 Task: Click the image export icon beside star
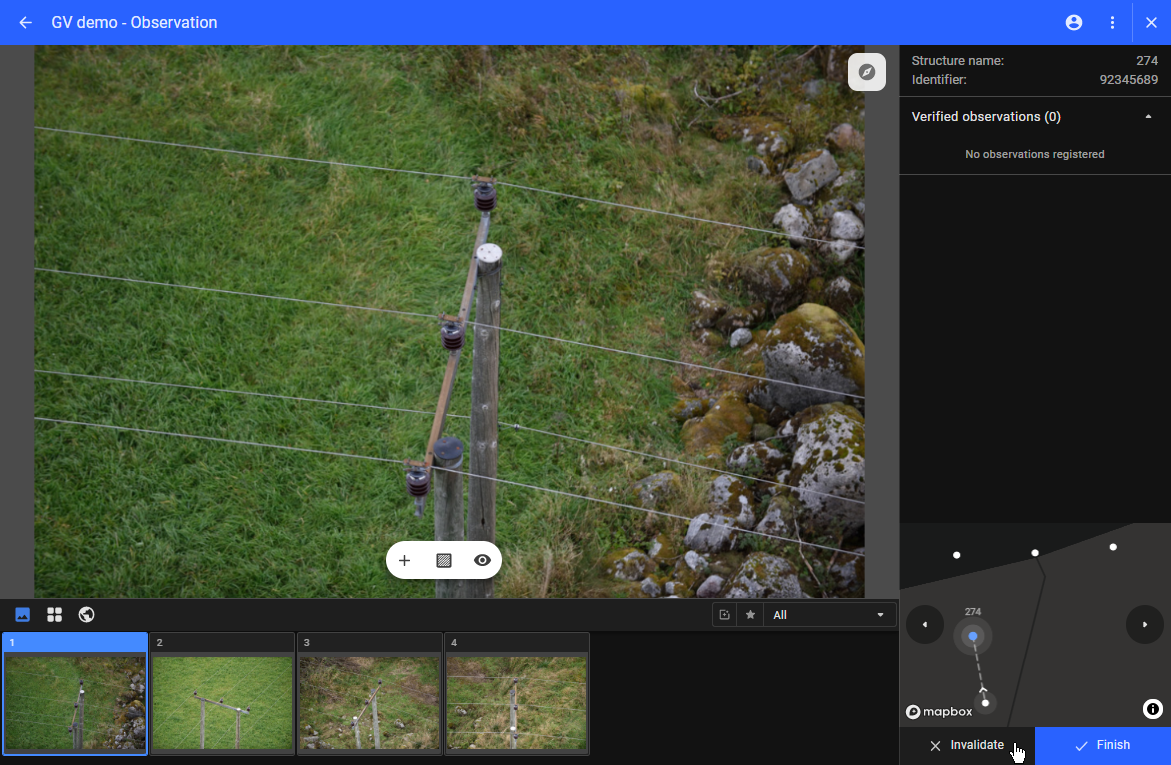(x=725, y=615)
